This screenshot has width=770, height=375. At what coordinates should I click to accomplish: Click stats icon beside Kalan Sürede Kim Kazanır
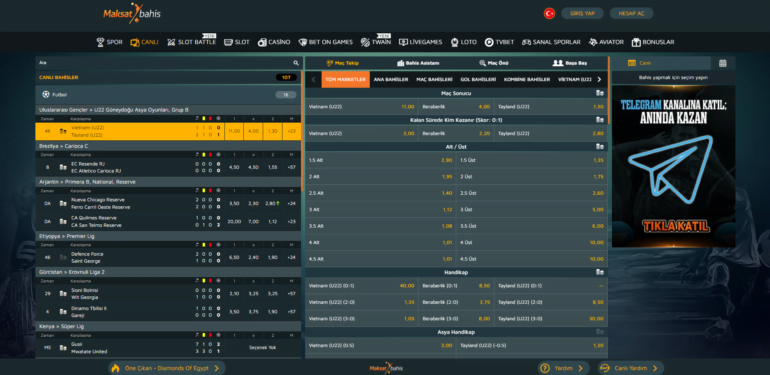[x=599, y=120]
